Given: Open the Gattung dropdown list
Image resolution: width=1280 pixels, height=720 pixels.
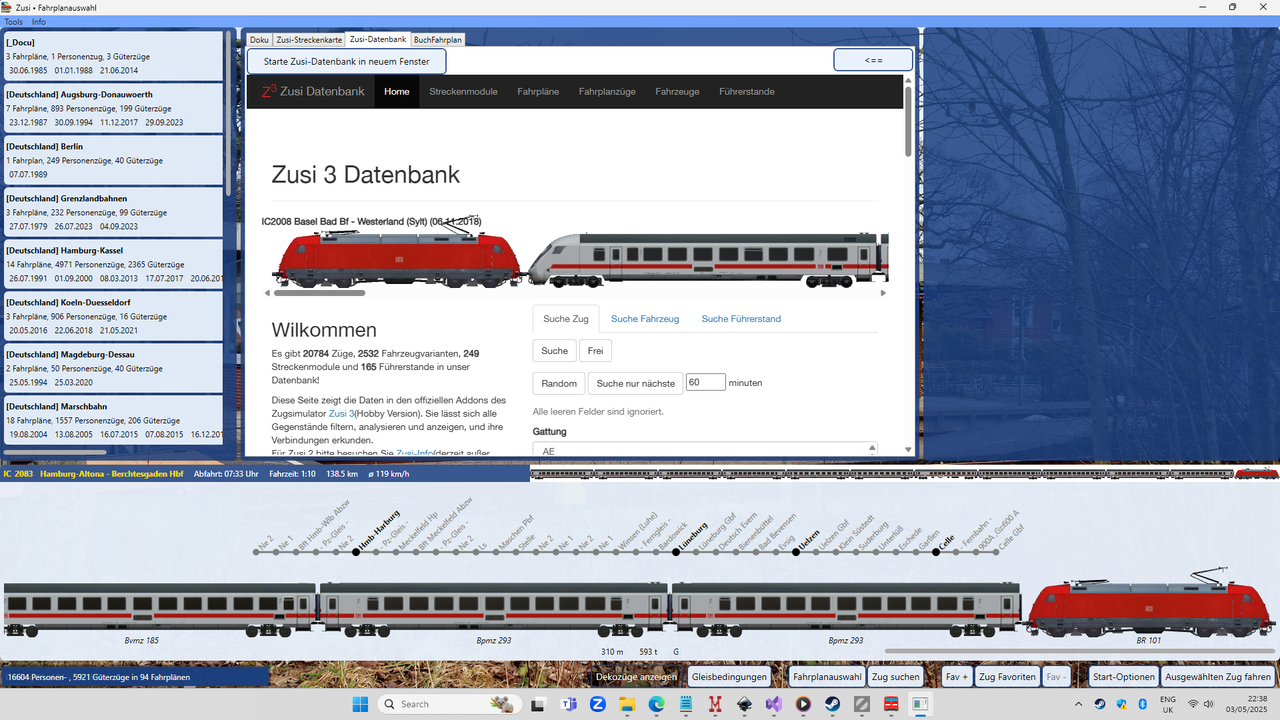Looking at the screenshot, I should point(705,449).
